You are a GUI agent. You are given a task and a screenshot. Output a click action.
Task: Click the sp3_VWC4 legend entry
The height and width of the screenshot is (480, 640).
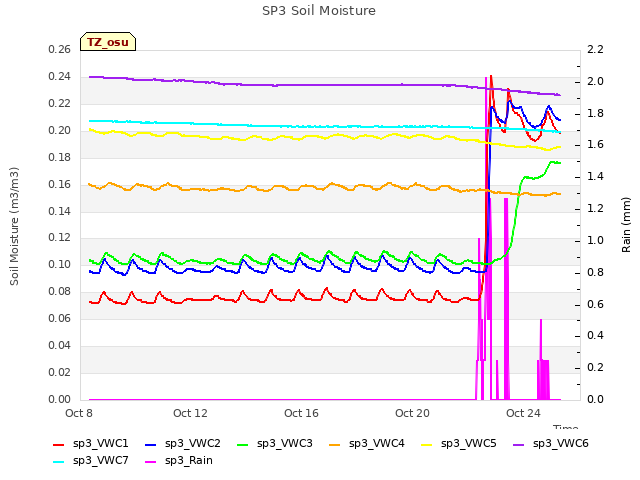367,444
